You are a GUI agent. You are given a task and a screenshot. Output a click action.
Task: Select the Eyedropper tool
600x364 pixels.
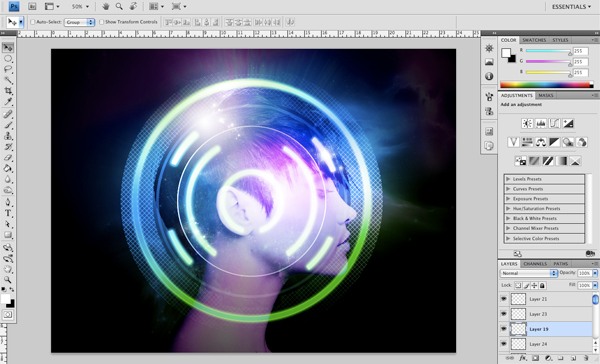(x=8, y=101)
